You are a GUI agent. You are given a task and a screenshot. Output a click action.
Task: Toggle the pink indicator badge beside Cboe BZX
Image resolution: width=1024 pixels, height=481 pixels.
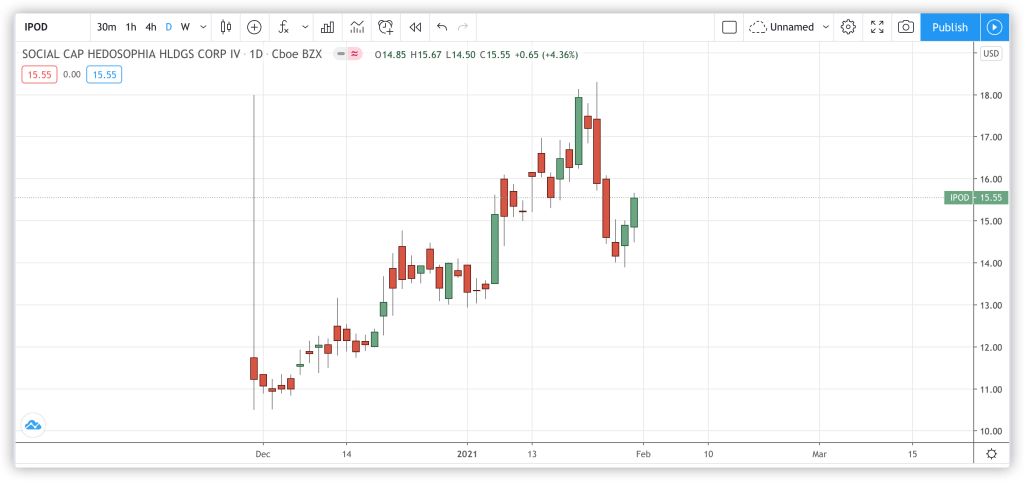point(356,54)
